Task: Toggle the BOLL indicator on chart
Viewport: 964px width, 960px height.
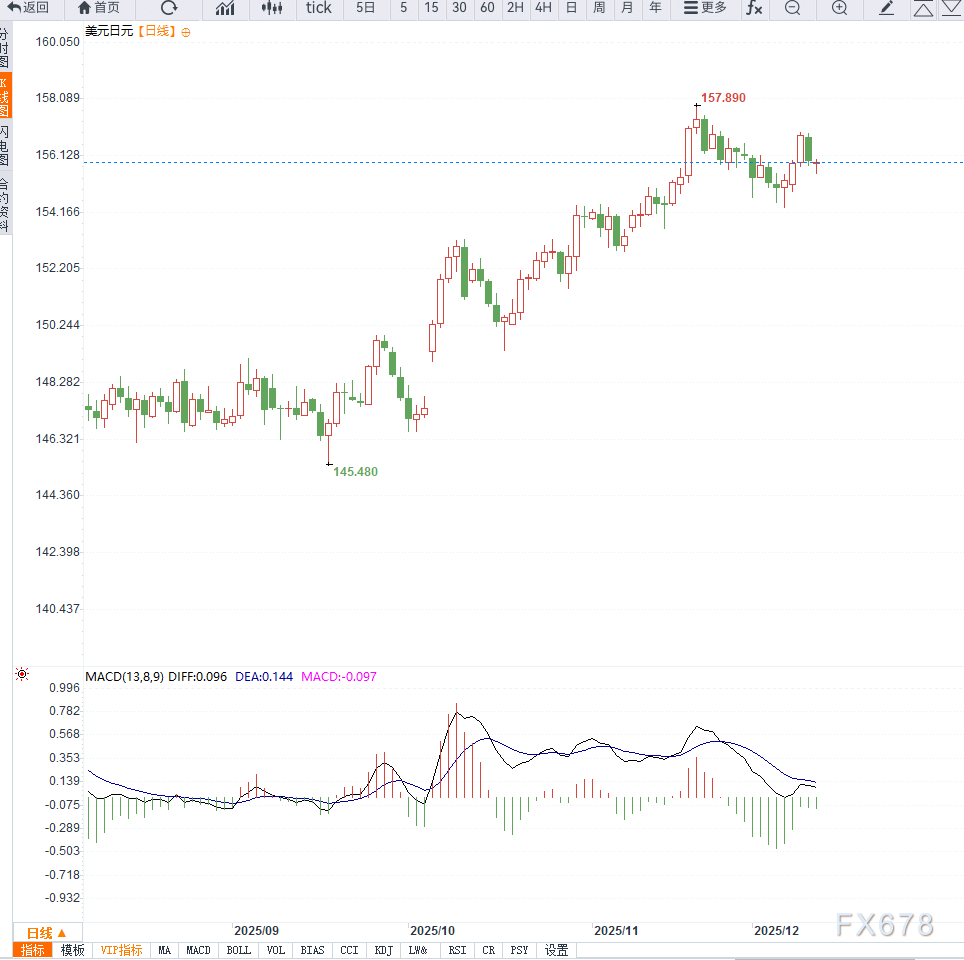Action: (238, 950)
